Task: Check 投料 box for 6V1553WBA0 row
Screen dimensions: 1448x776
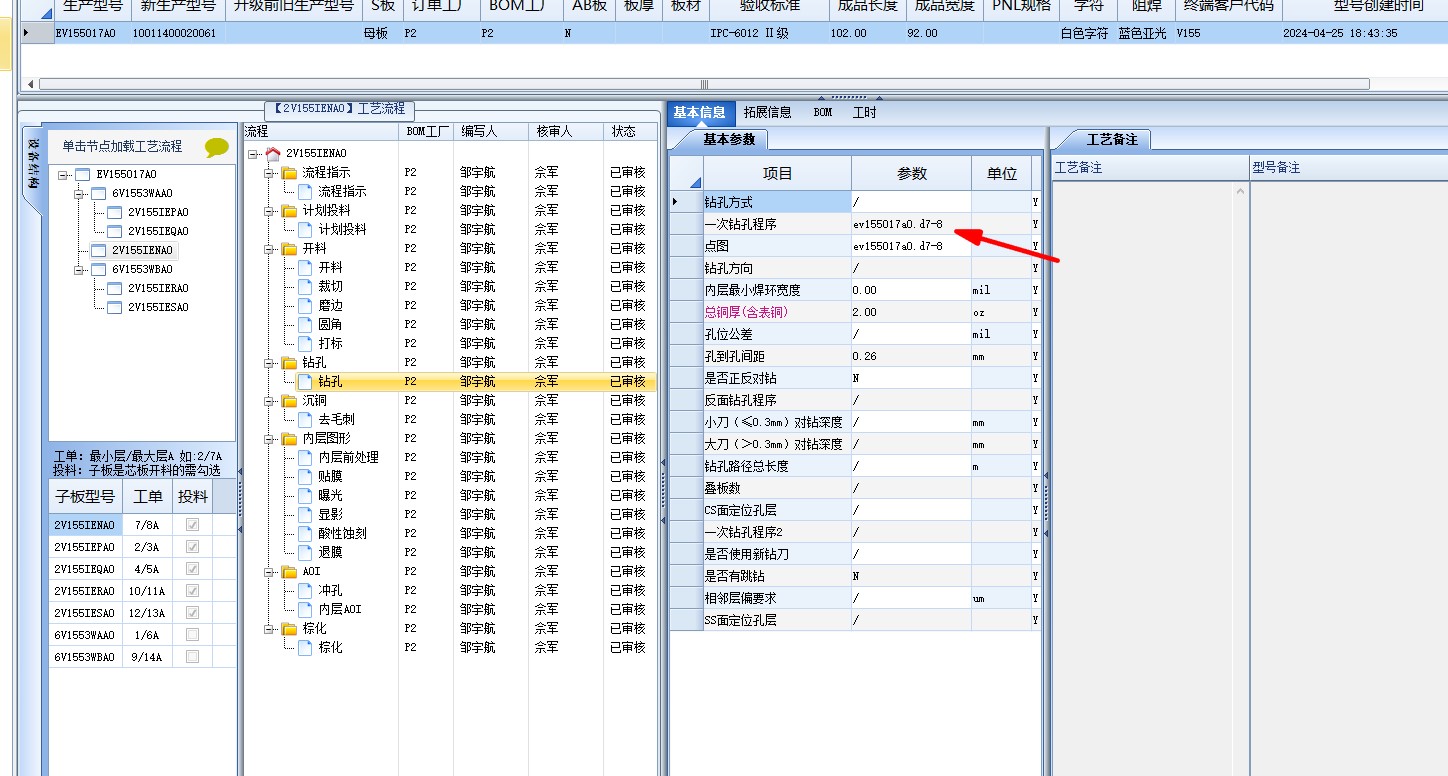Action: pyautogui.click(x=192, y=657)
